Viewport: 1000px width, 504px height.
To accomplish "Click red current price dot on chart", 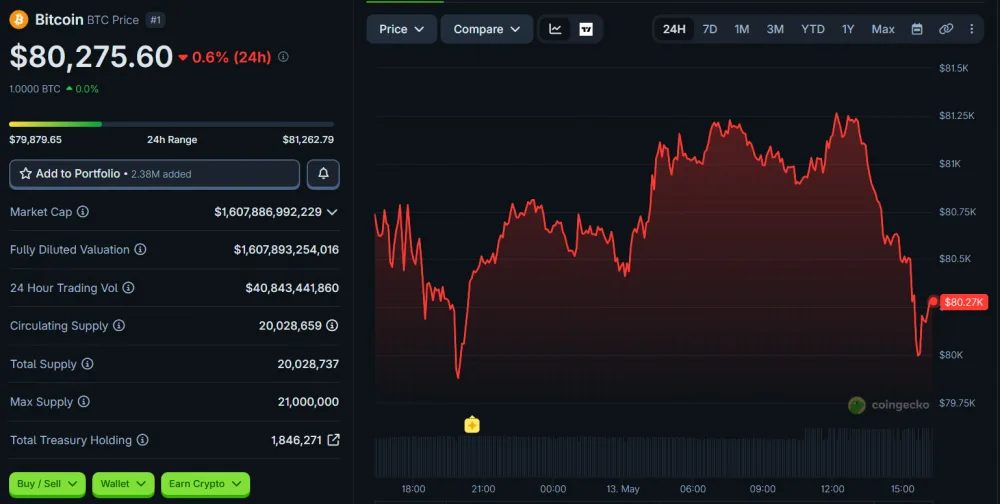I will click(x=933, y=301).
